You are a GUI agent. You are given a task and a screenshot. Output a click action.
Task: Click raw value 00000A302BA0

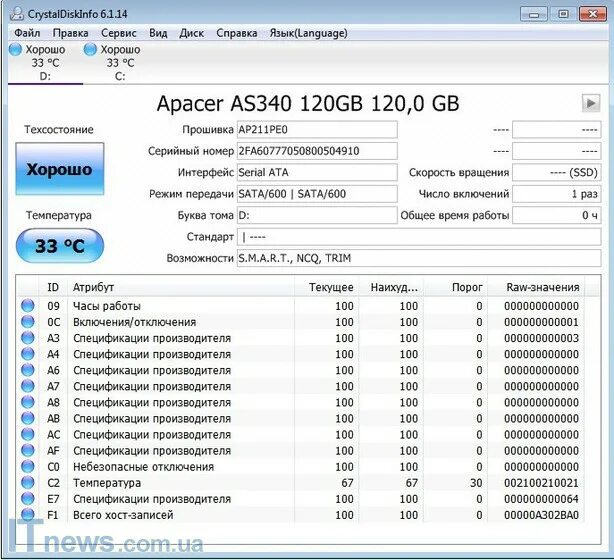point(541,515)
